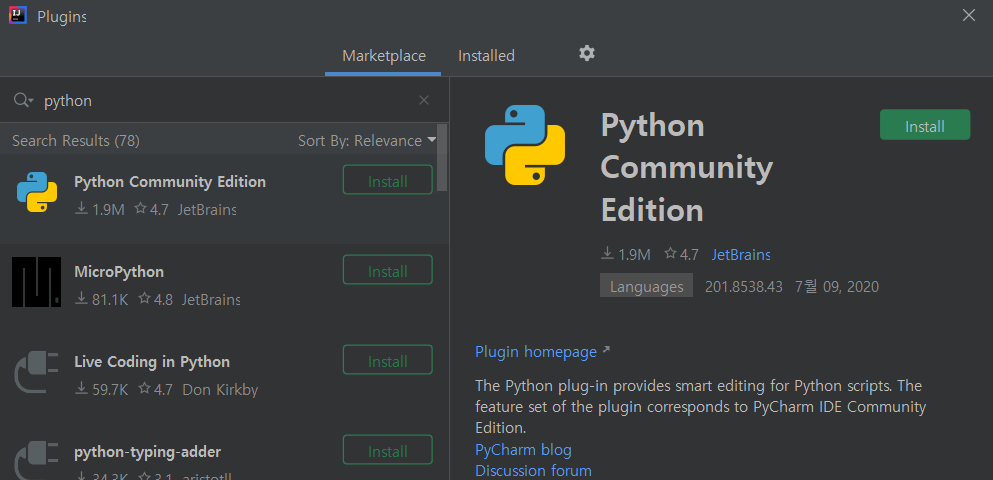
Task: Select the Python Community Edition result title
Action: tap(170, 182)
